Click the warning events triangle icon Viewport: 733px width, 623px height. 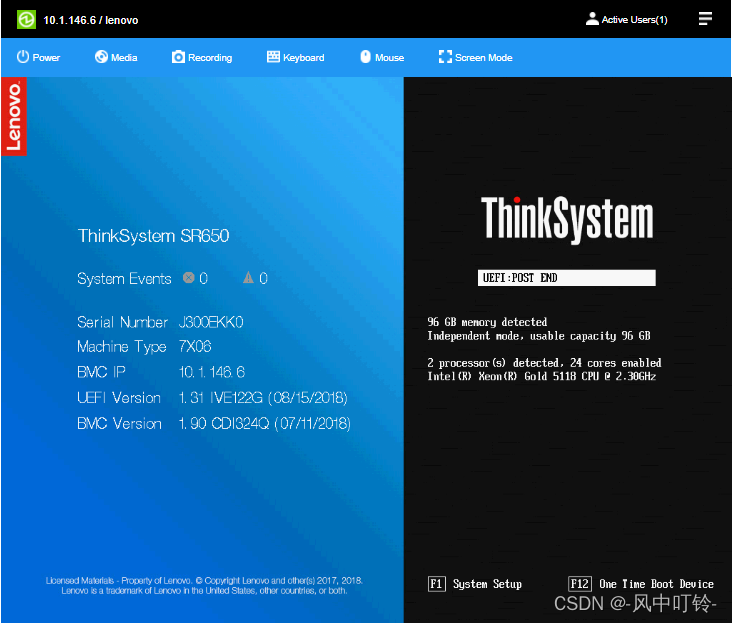click(x=248, y=278)
